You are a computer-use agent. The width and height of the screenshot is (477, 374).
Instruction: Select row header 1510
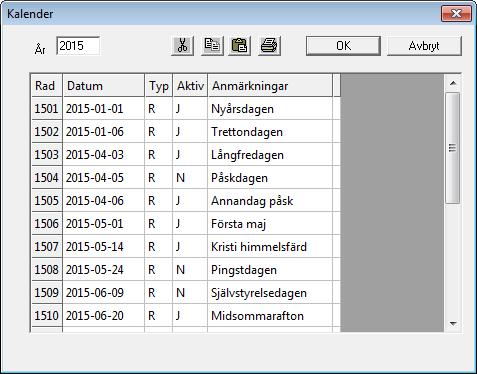click(x=47, y=316)
